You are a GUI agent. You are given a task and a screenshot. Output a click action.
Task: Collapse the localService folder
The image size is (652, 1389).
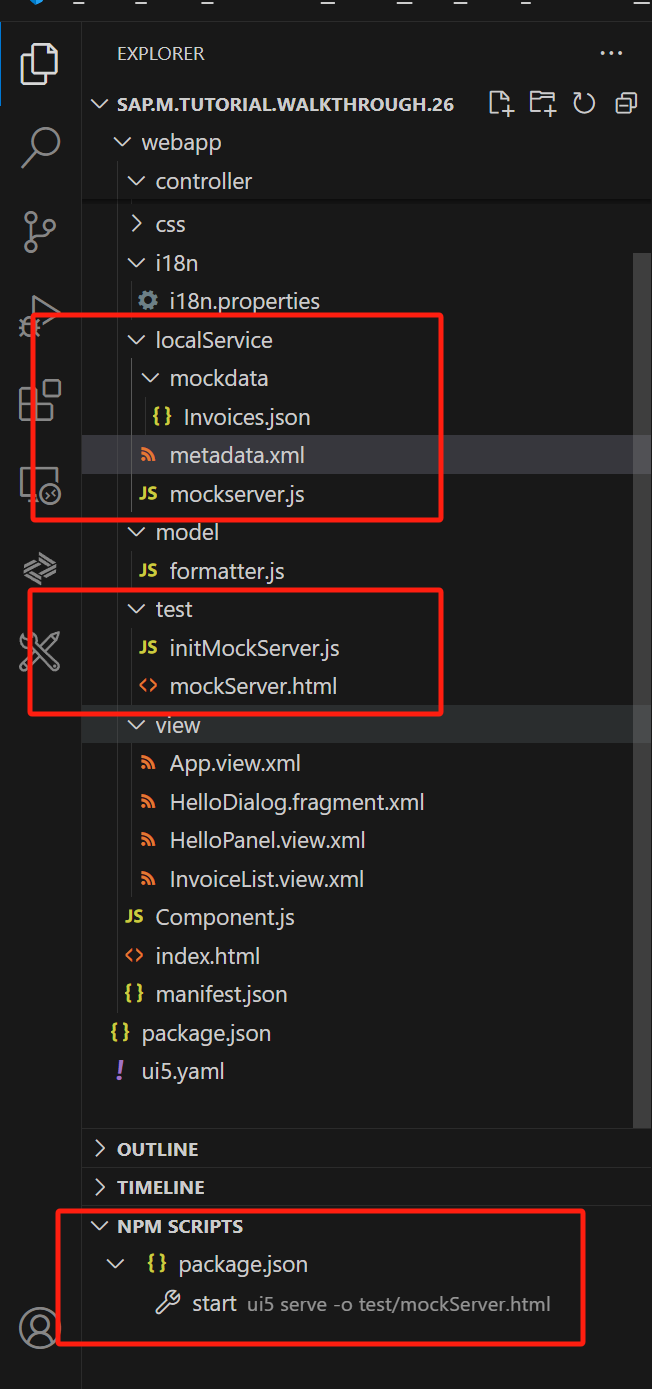pos(213,340)
